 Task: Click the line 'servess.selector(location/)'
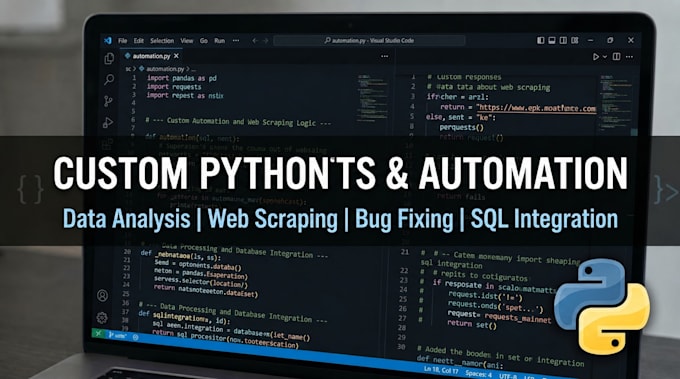click(201, 282)
